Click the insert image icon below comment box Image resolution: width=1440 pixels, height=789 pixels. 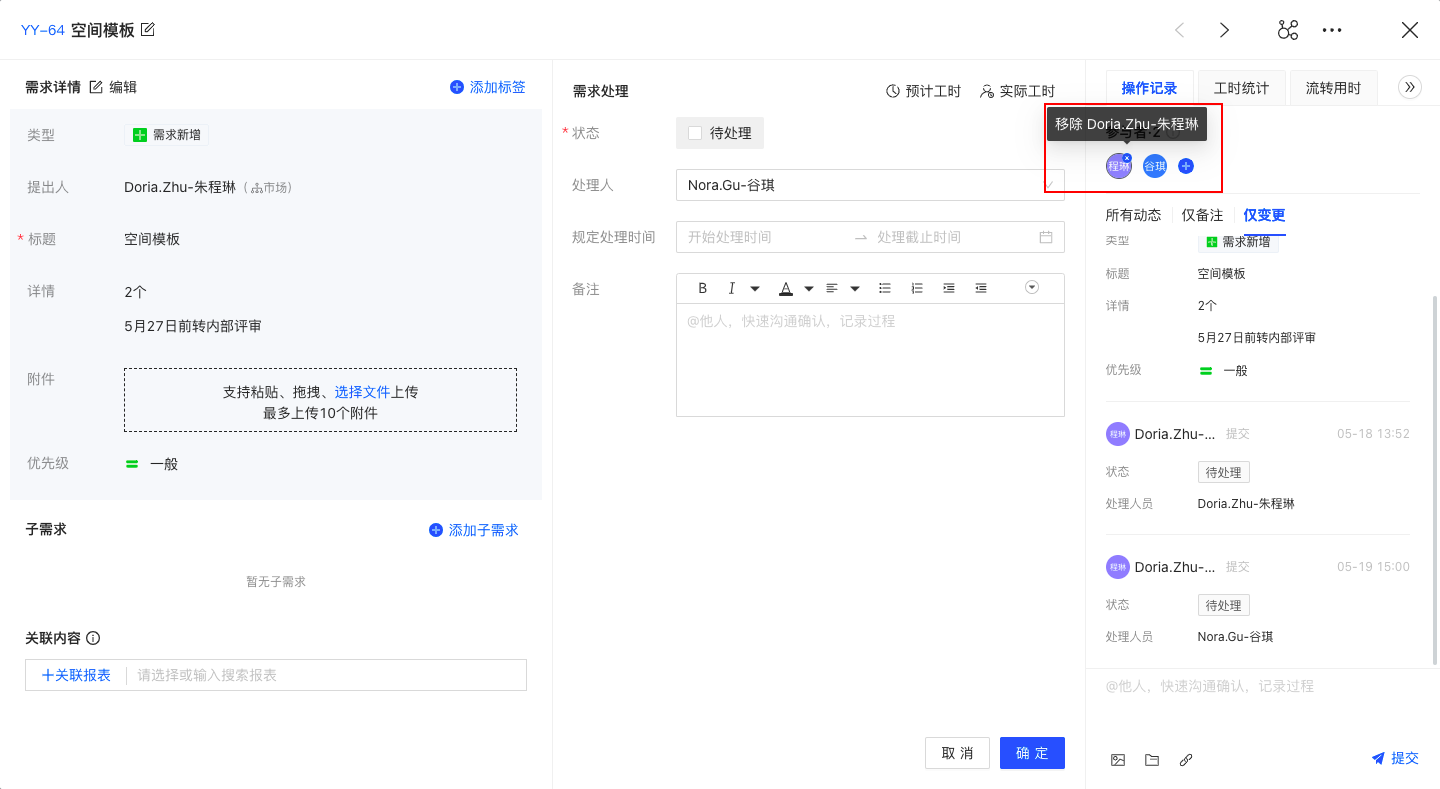1118,760
